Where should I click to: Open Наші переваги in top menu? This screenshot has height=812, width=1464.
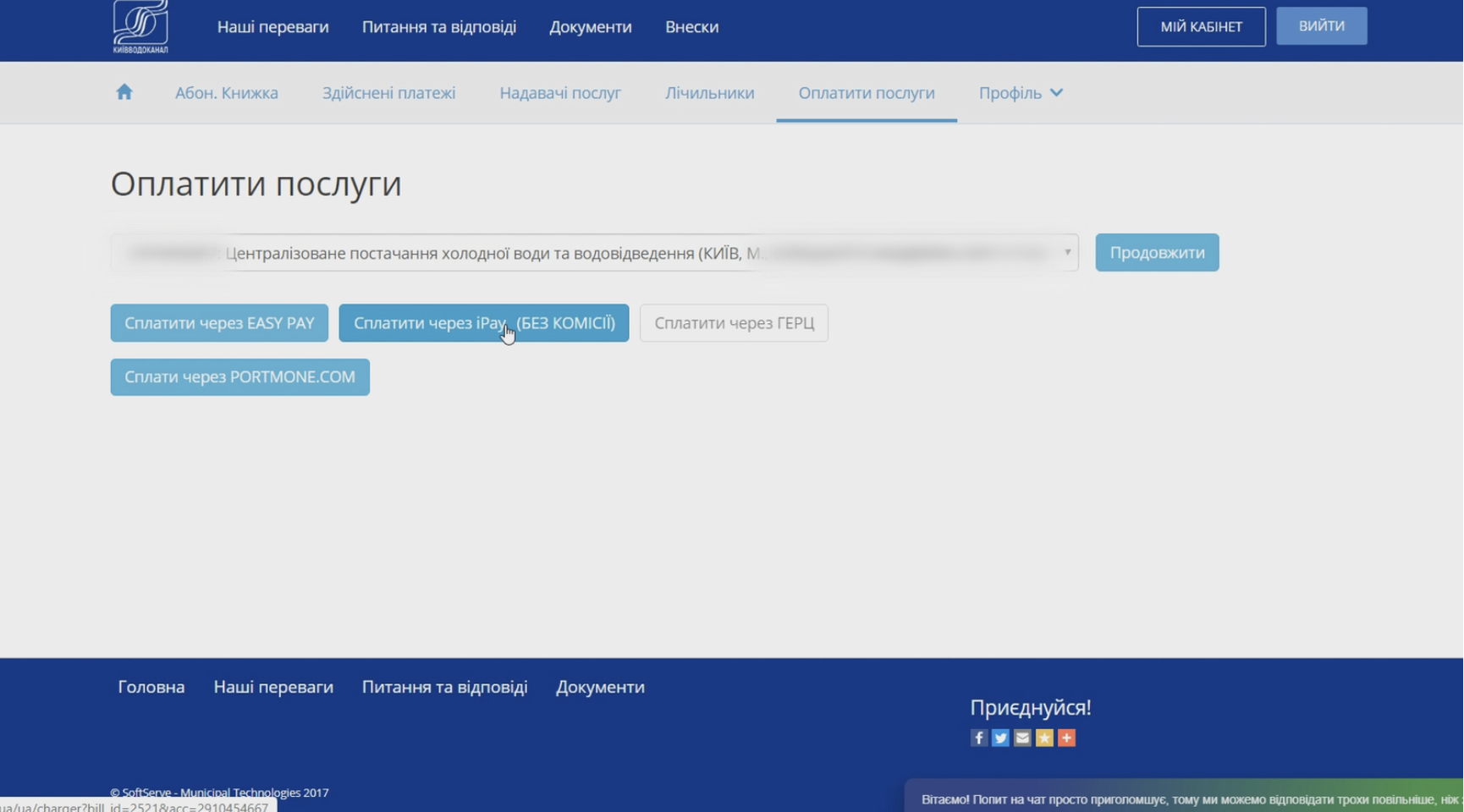[x=272, y=27]
